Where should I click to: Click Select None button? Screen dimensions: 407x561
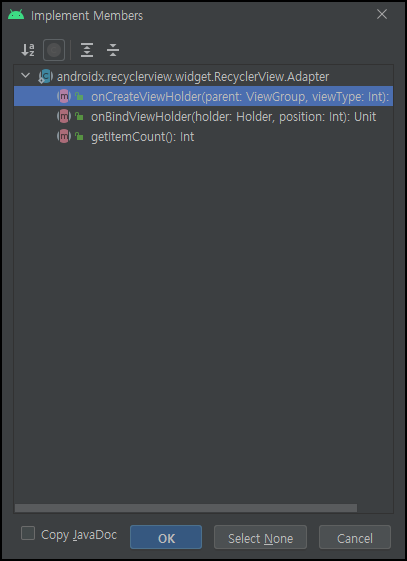[x=260, y=537]
